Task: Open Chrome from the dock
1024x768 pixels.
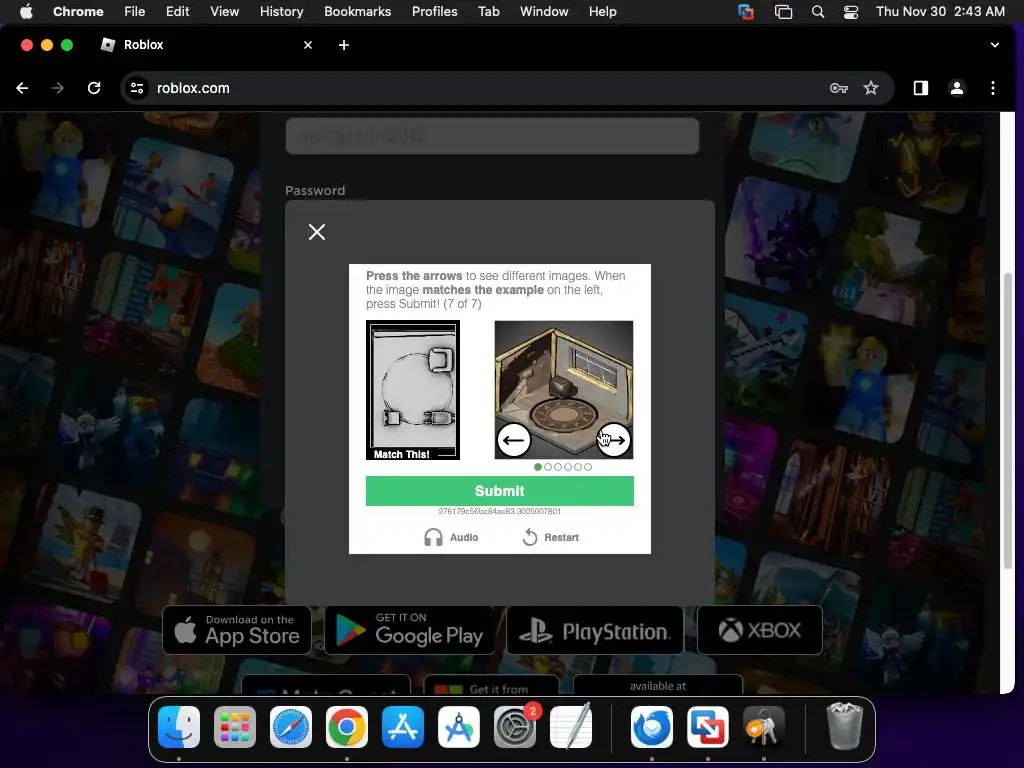Action: (347, 727)
